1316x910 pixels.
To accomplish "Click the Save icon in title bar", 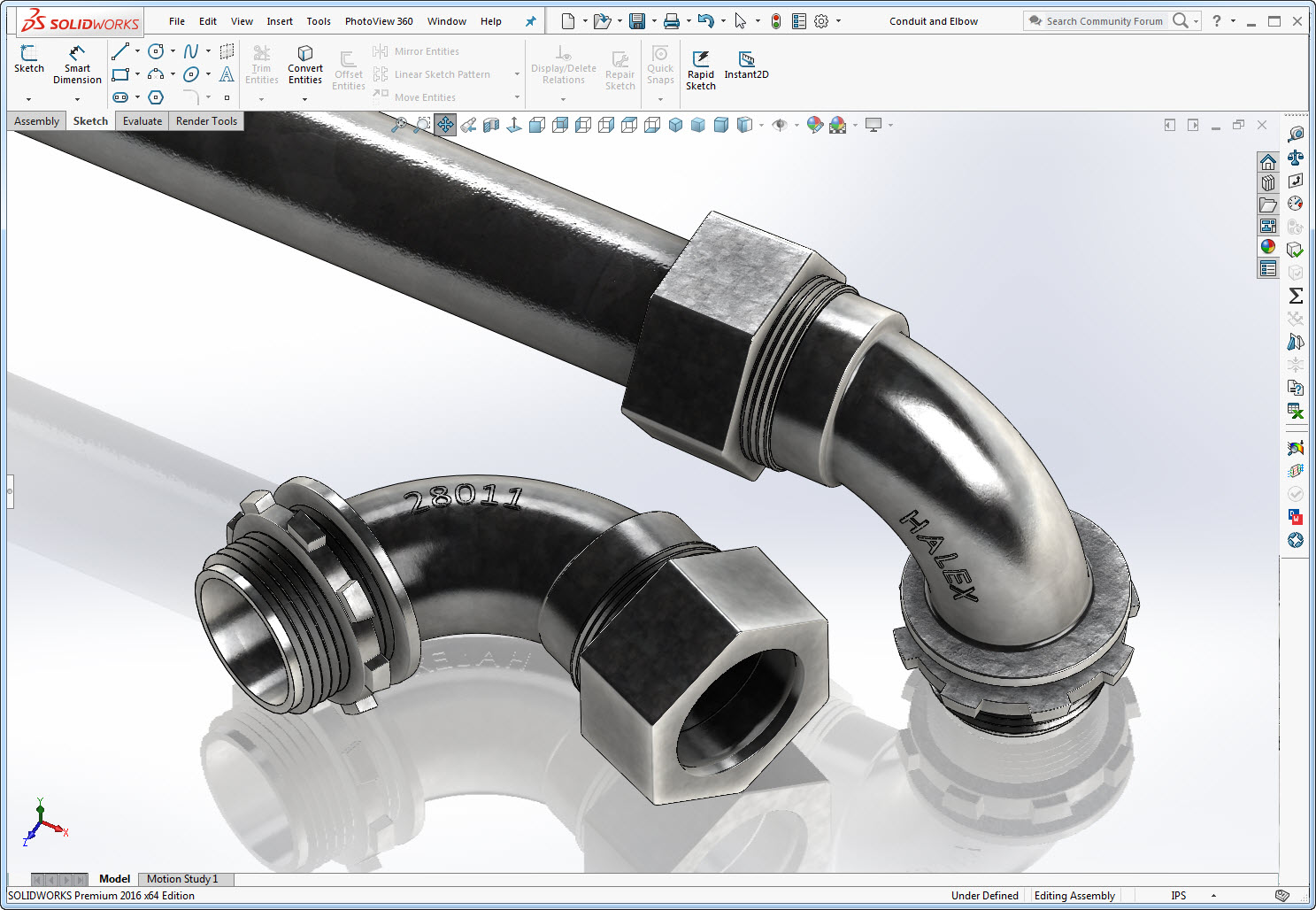I will pos(636,21).
